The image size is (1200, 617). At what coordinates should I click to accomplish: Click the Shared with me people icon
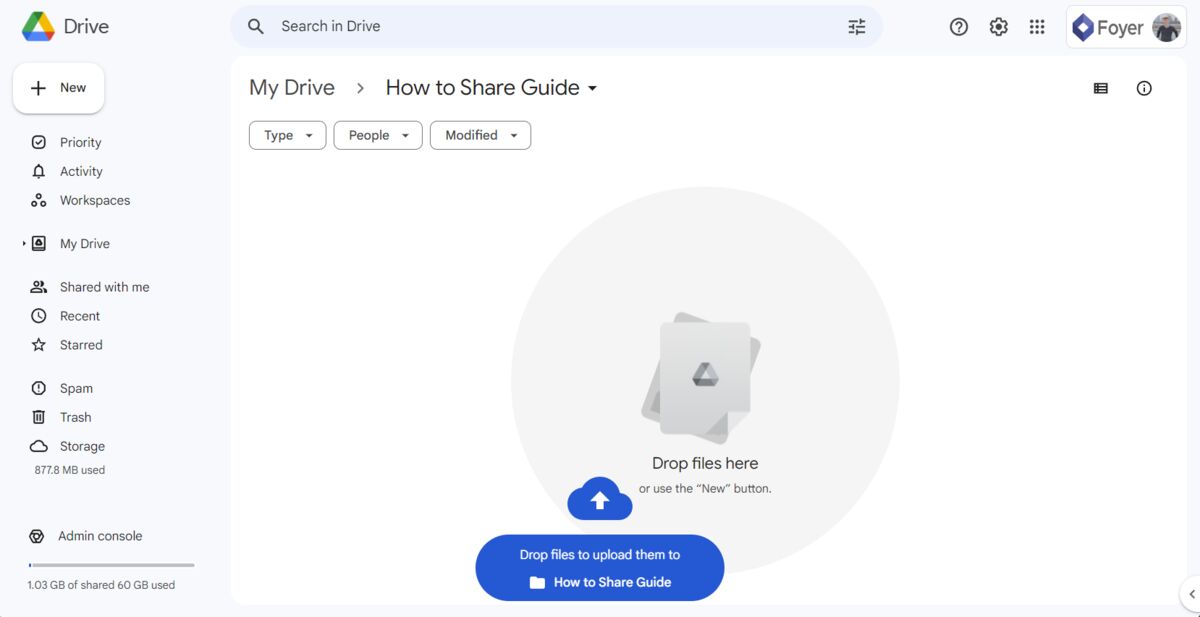pyautogui.click(x=39, y=287)
